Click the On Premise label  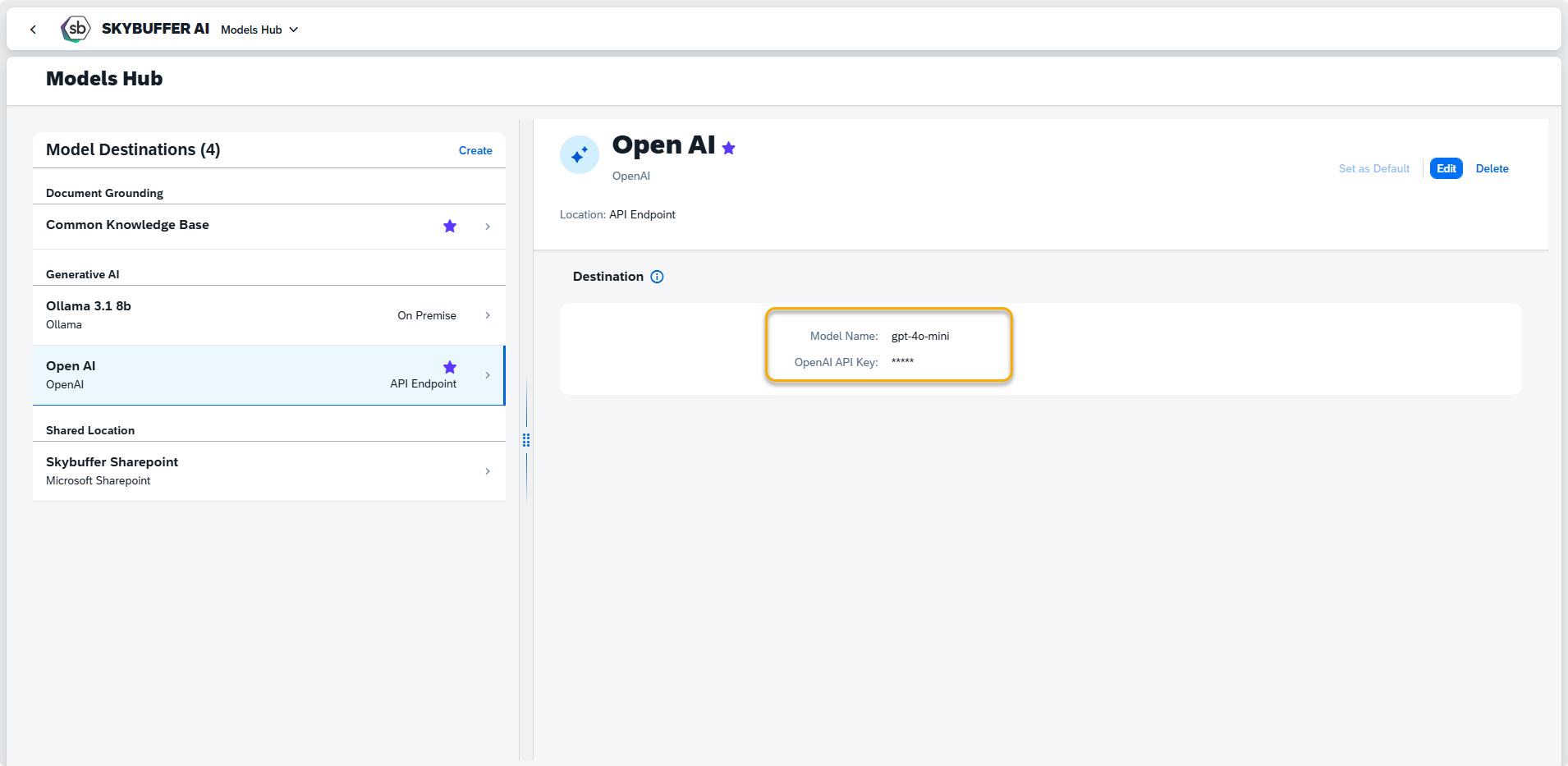[x=427, y=315]
